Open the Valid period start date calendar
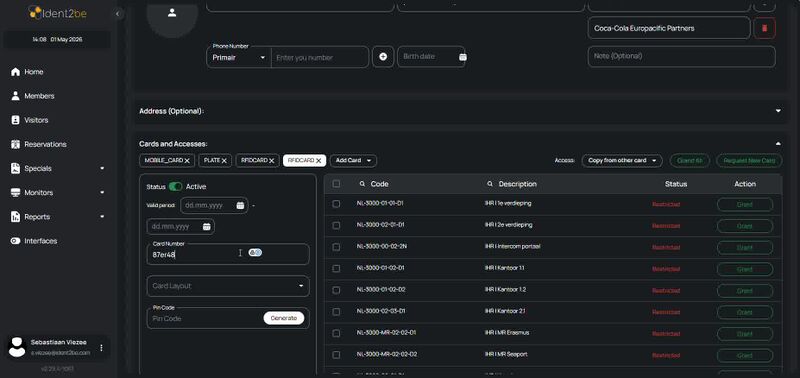This screenshot has height=378, width=800. [x=240, y=205]
